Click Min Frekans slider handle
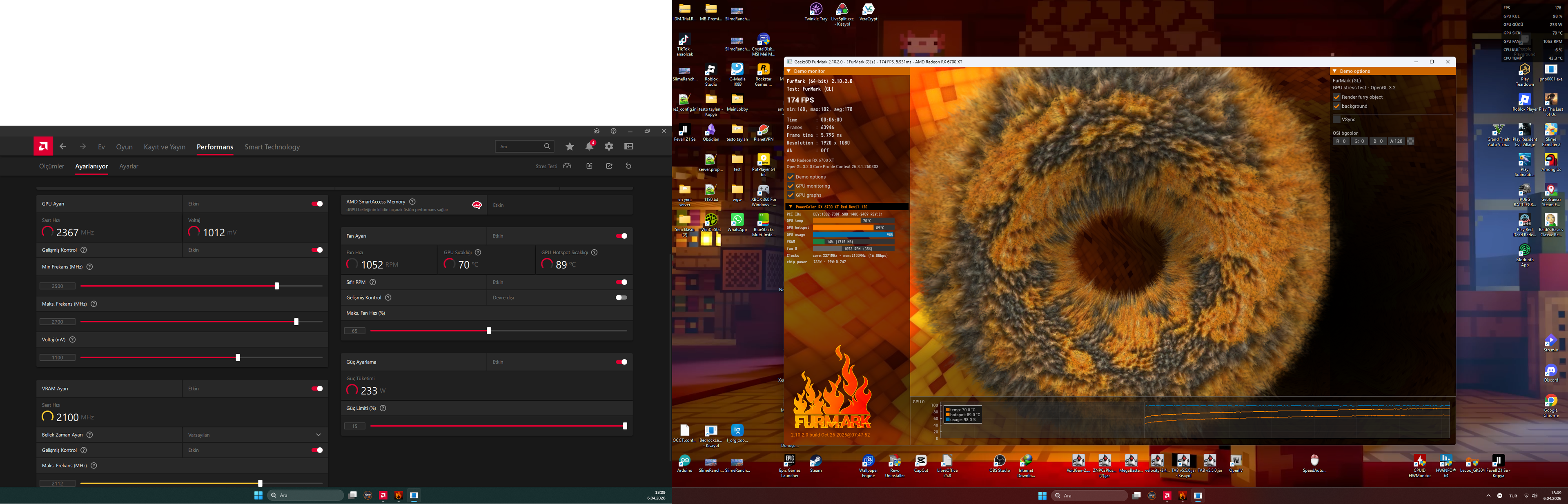The width and height of the screenshot is (1568, 504). pos(277,286)
